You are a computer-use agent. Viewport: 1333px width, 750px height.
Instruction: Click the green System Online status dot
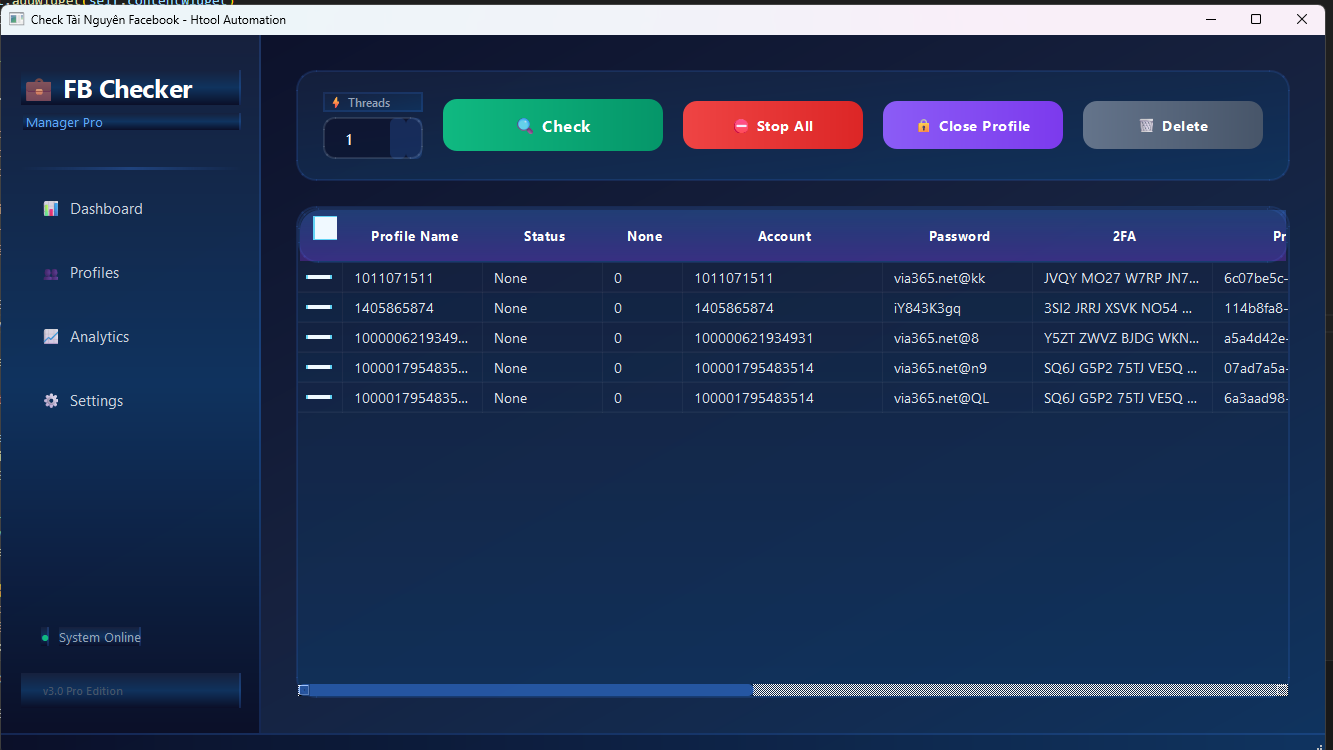pyautogui.click(x=45, y=638)
